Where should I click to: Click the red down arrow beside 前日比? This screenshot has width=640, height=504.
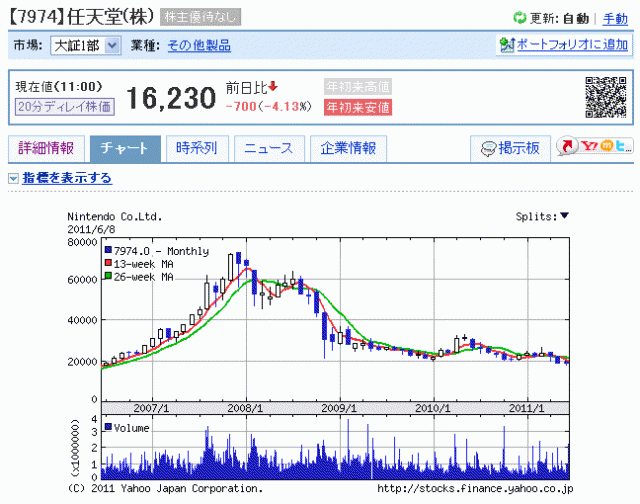[273, 86]
